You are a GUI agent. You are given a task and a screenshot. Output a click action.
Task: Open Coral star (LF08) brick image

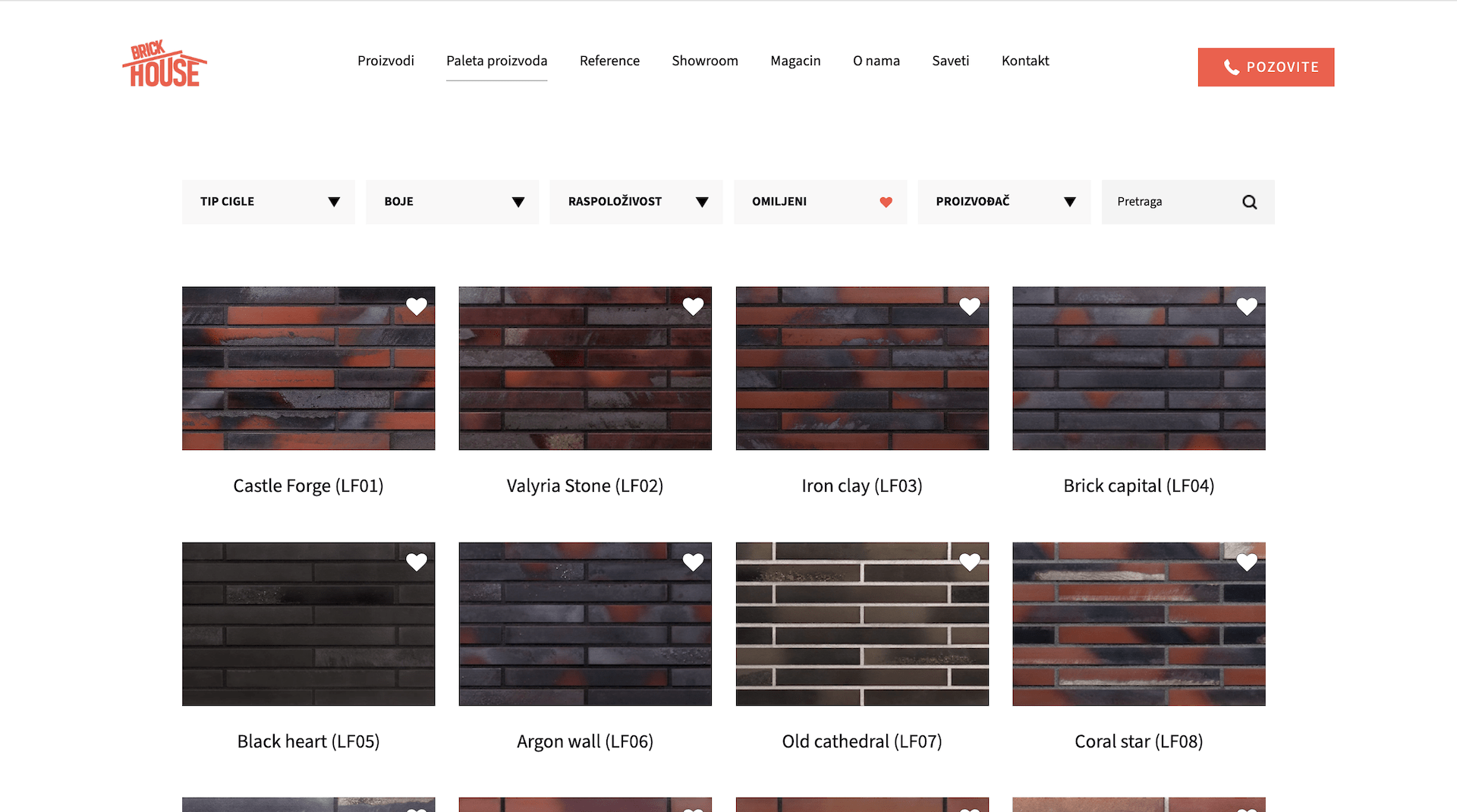point(1139,624)
